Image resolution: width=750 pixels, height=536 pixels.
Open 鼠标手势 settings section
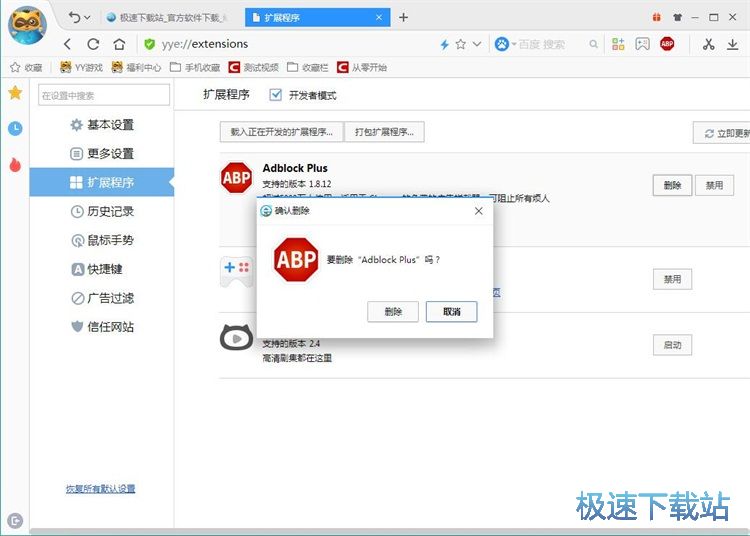pyautogui.click(x=102, y=240)
